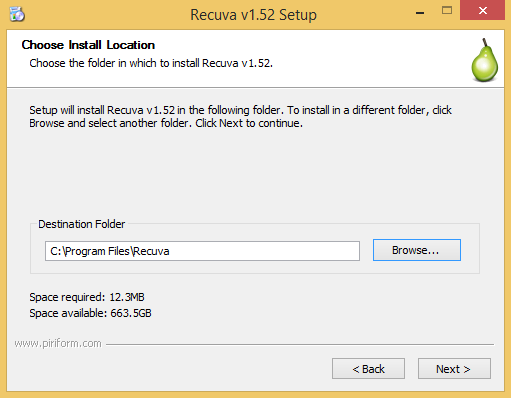Select the Space available: 663.5GB label
This screenshot has width=511, height=398.
point(90,313)
